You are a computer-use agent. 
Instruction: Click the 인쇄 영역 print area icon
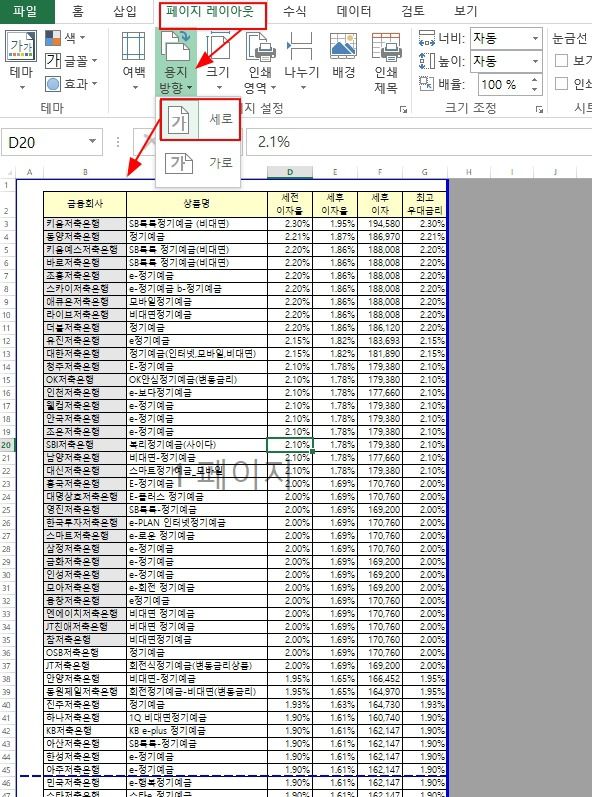pos(260,47)
